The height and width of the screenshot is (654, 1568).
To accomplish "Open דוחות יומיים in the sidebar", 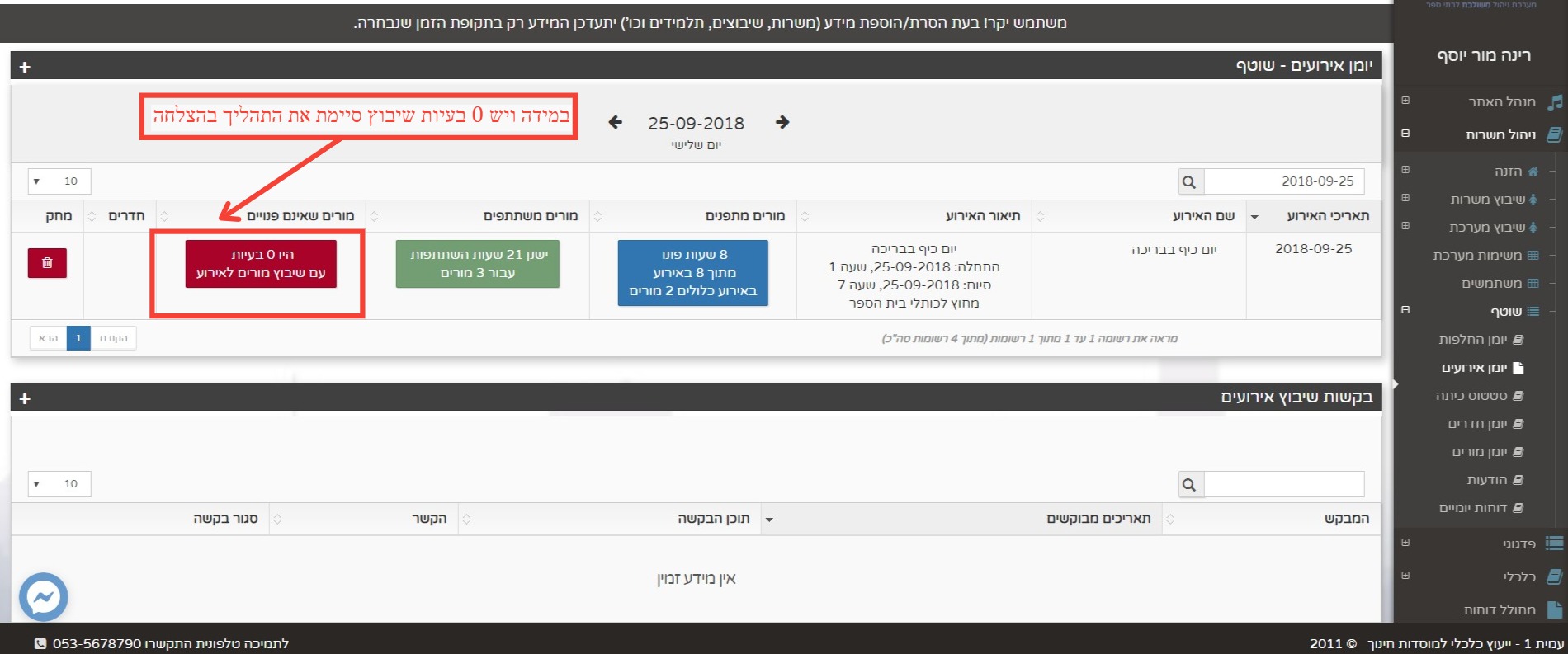I will 1473,508.
